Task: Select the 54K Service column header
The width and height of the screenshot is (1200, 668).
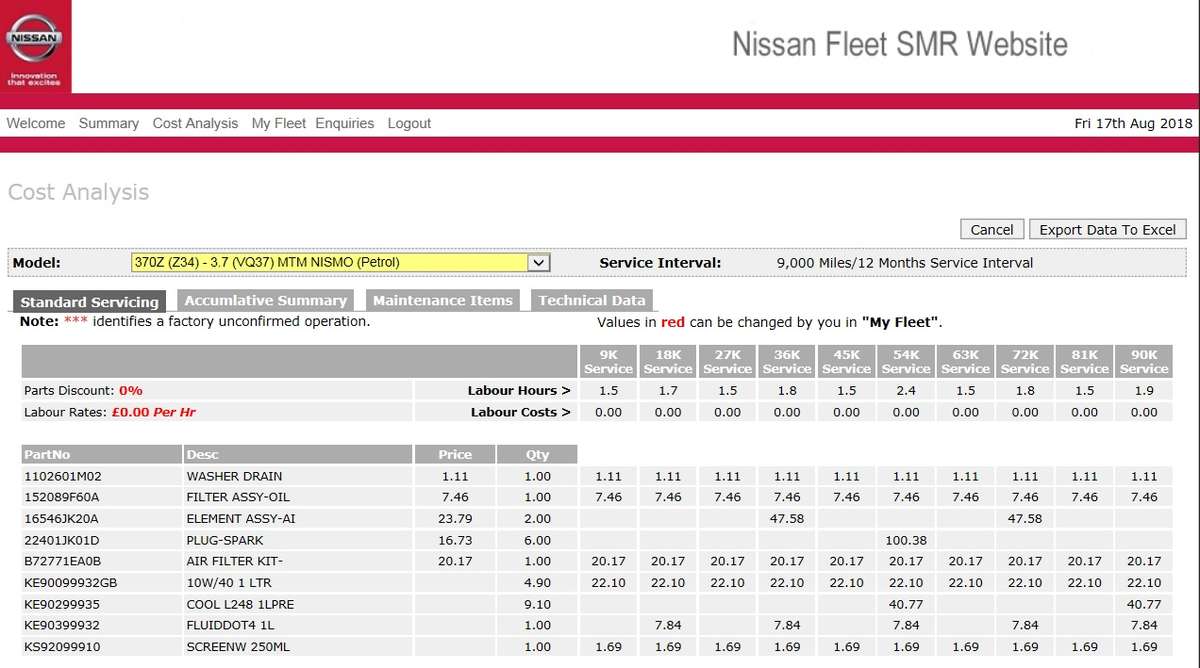Action: [x=906, y=361]
